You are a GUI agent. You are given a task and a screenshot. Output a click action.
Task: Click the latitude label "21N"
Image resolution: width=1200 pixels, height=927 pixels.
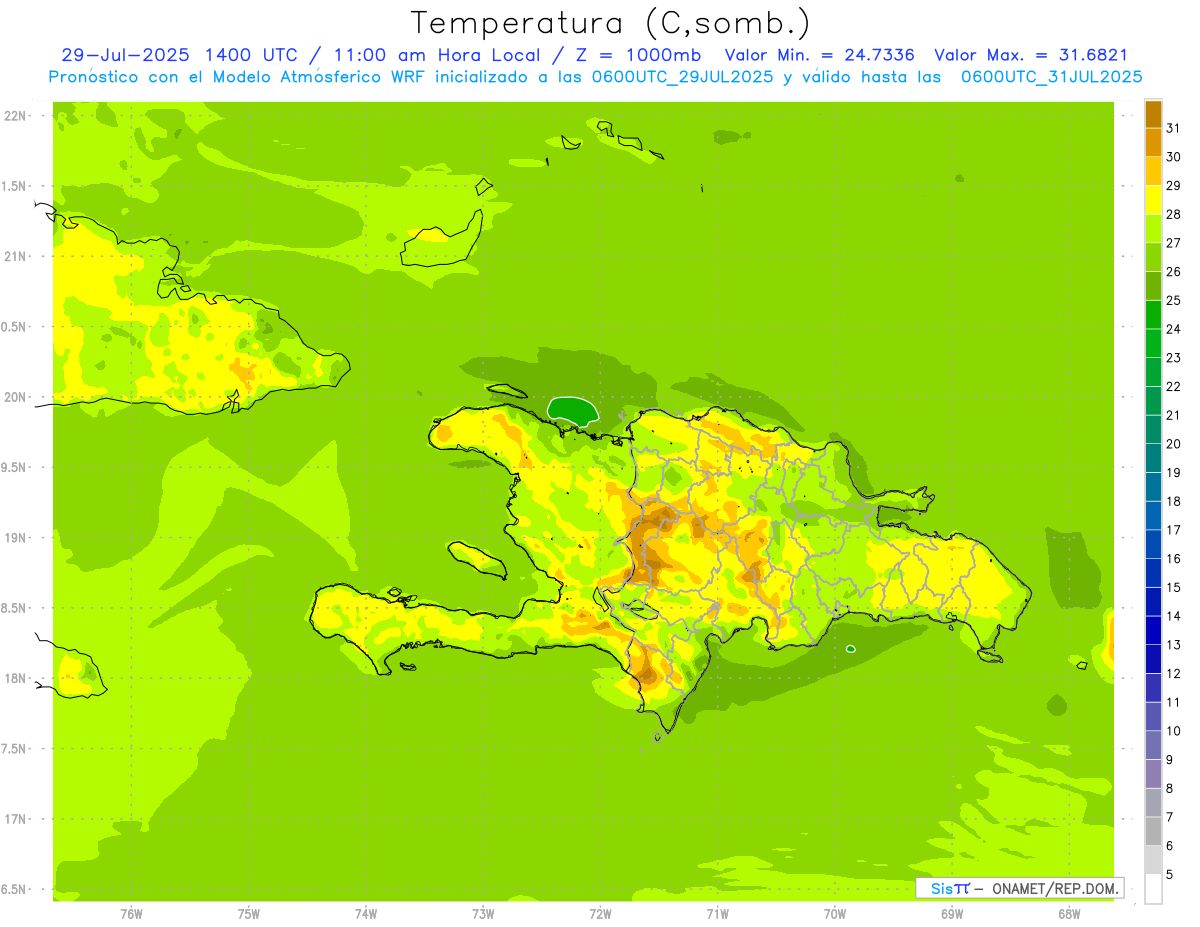[x=15, y=257]
